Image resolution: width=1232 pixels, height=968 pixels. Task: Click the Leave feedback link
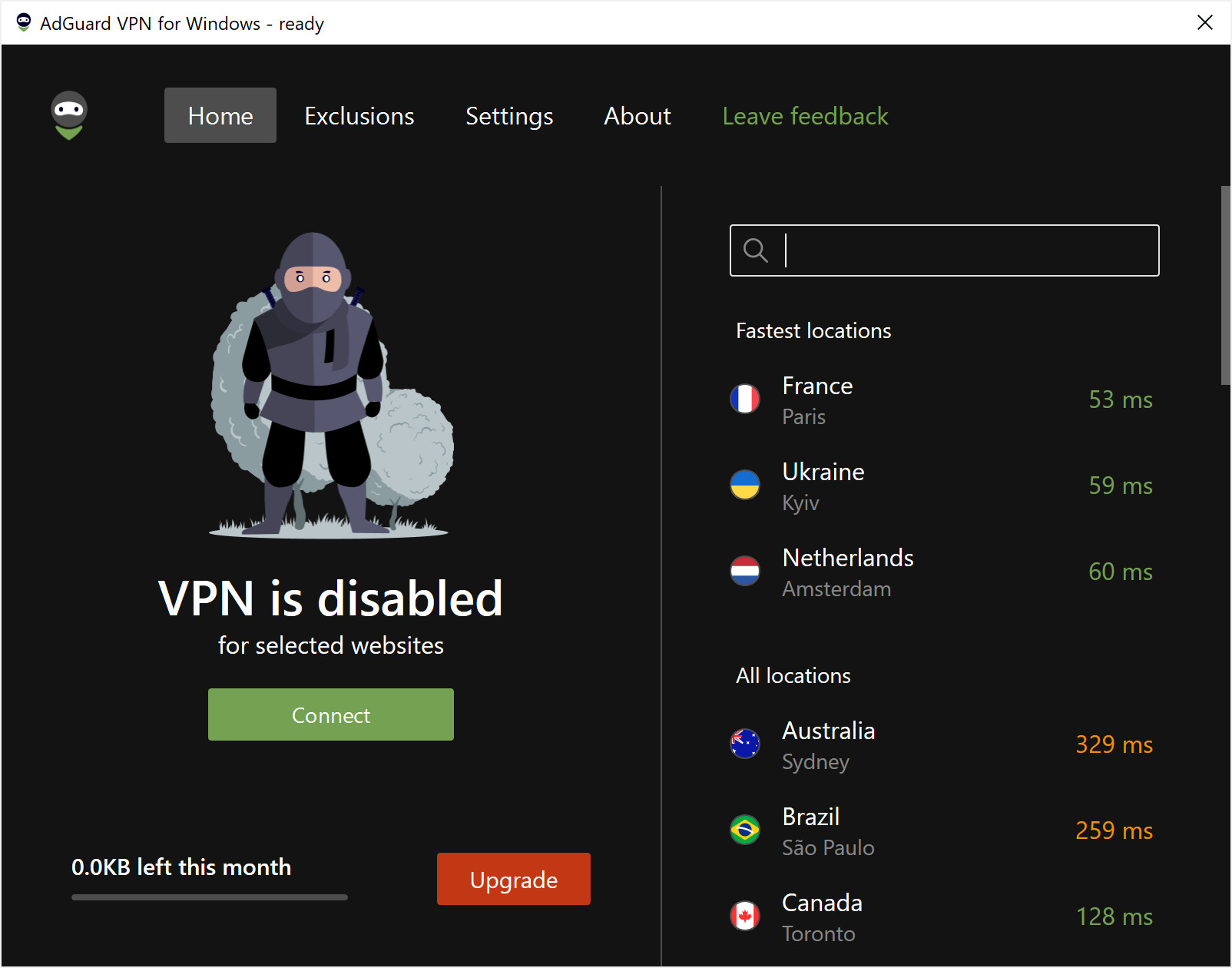pos(805,116)
